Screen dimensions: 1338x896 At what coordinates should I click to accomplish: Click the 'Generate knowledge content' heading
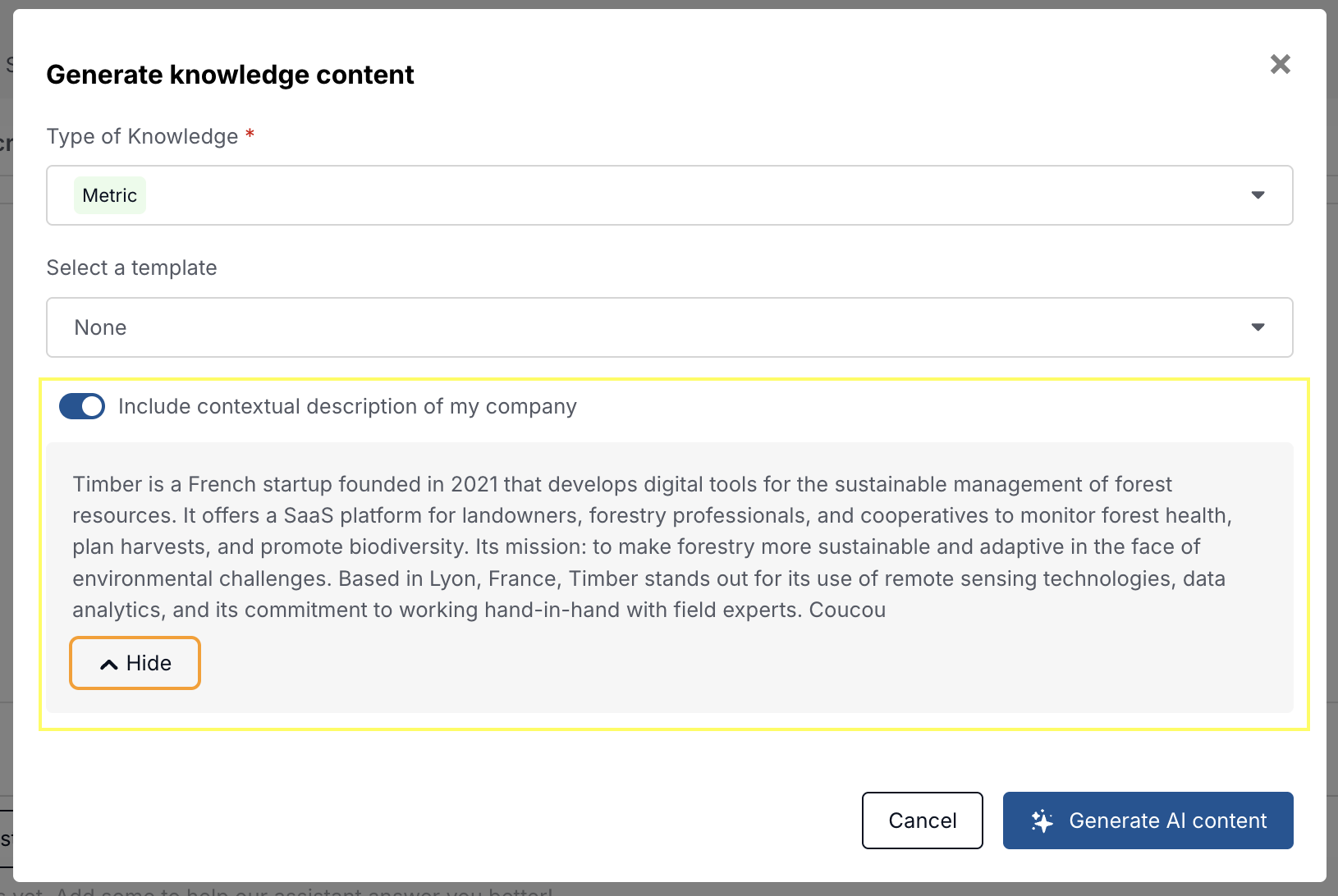pyautogui.click(x=230, y=75)
